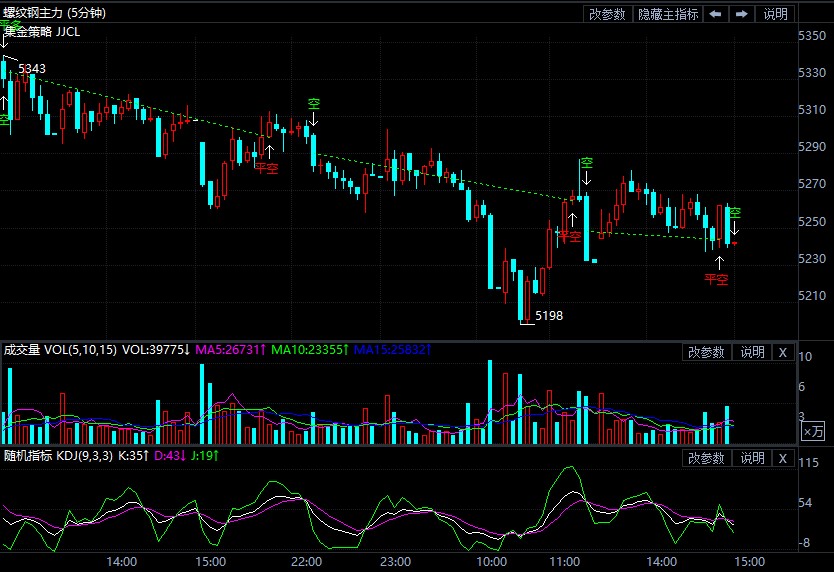Click the 螺纹钢主力 (5分钟) chart title
Image resolution: width=834 pixels, height=572 pixels.
coord(53,13)
